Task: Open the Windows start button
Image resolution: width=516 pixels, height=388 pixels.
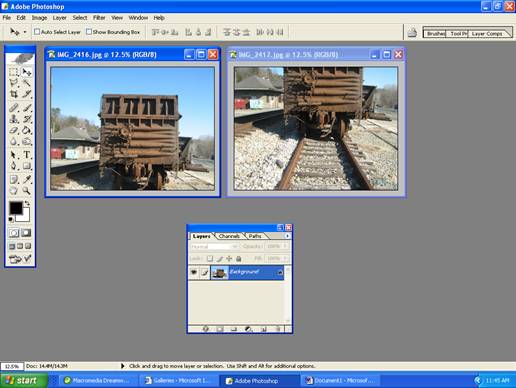Action: [x=24, y=380]
